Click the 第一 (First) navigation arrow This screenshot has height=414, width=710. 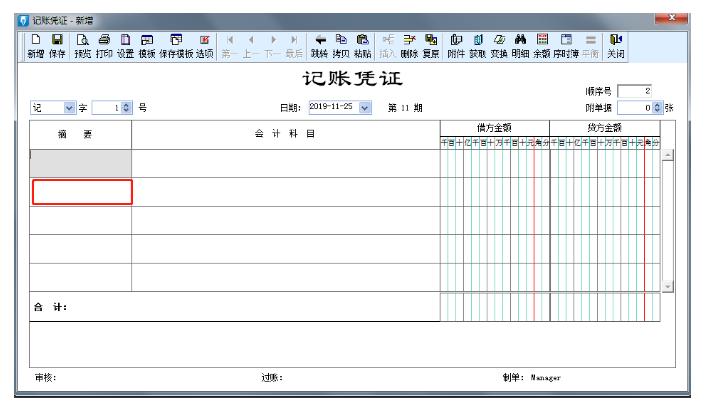point(229,46)
